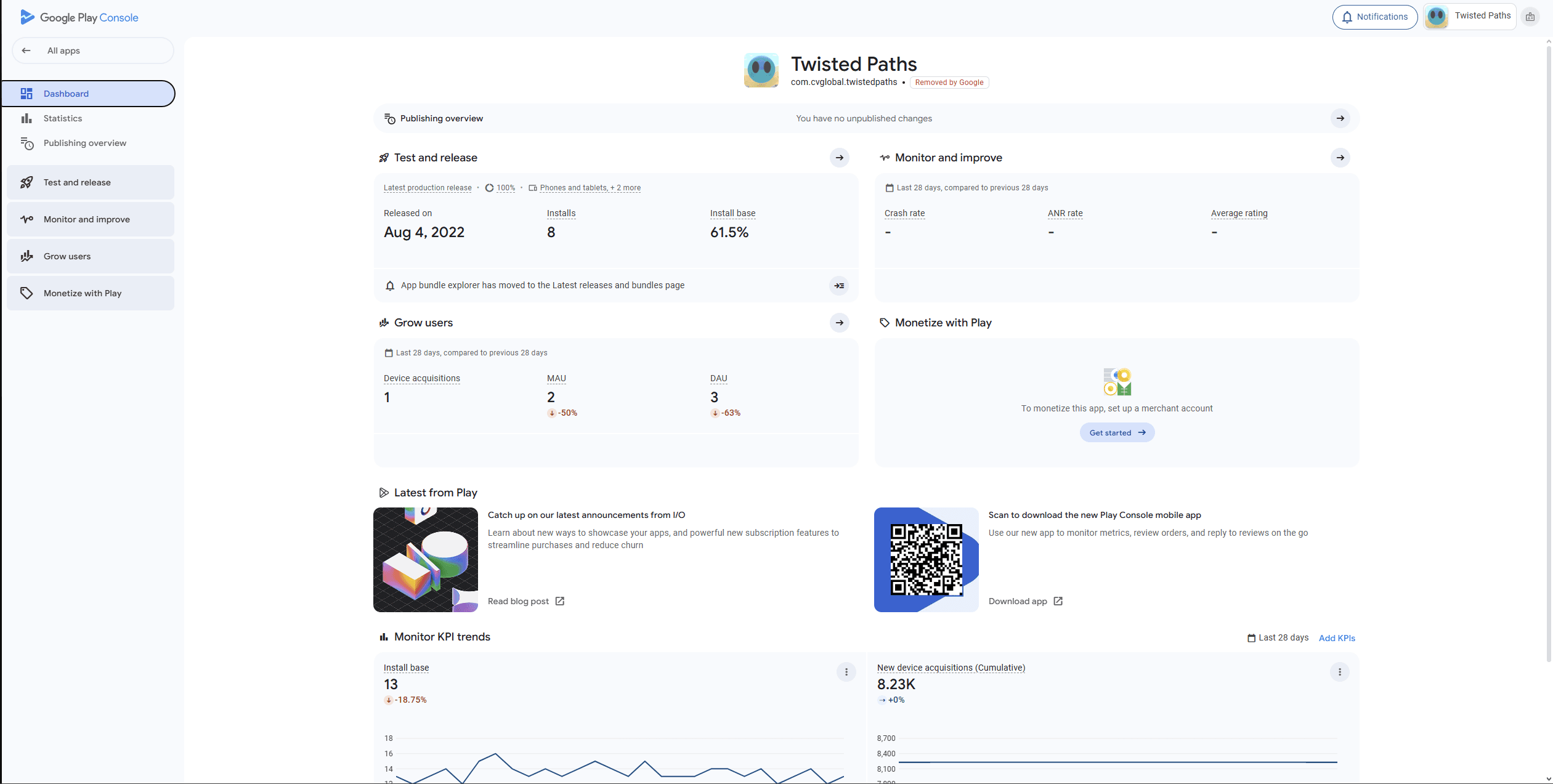The height and width of the screenshot is (784, 1553).
Task: Select Statistics in the sidebar
Action: click(63, 118)
